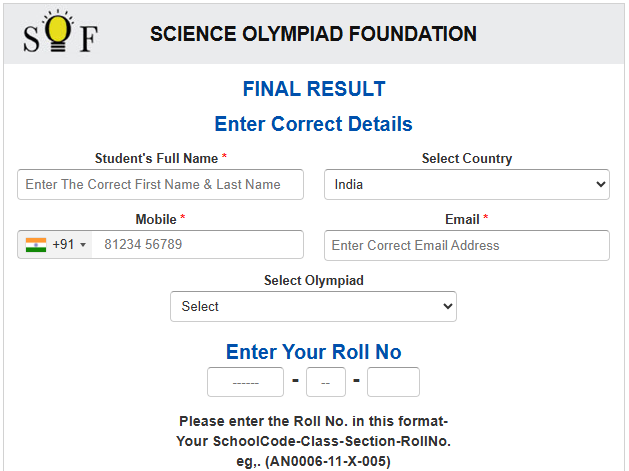Screen dimensions: 629x471
Task: Click the SOF lightbulb logo
Action: coord(61,34)
